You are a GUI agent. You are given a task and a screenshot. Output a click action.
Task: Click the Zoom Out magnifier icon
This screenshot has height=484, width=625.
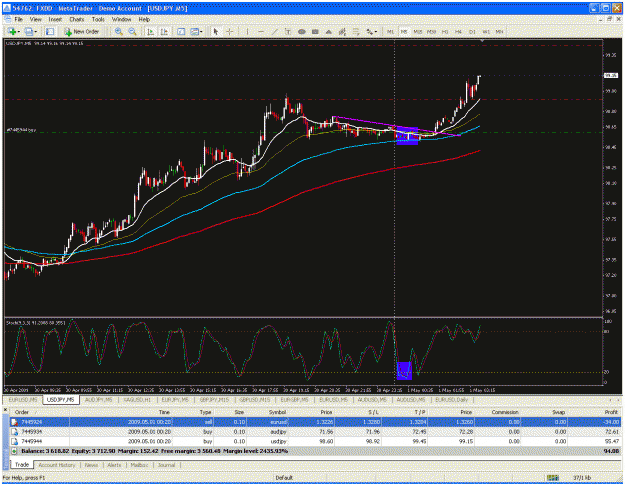pyautogui.click(x=132, y=31)
